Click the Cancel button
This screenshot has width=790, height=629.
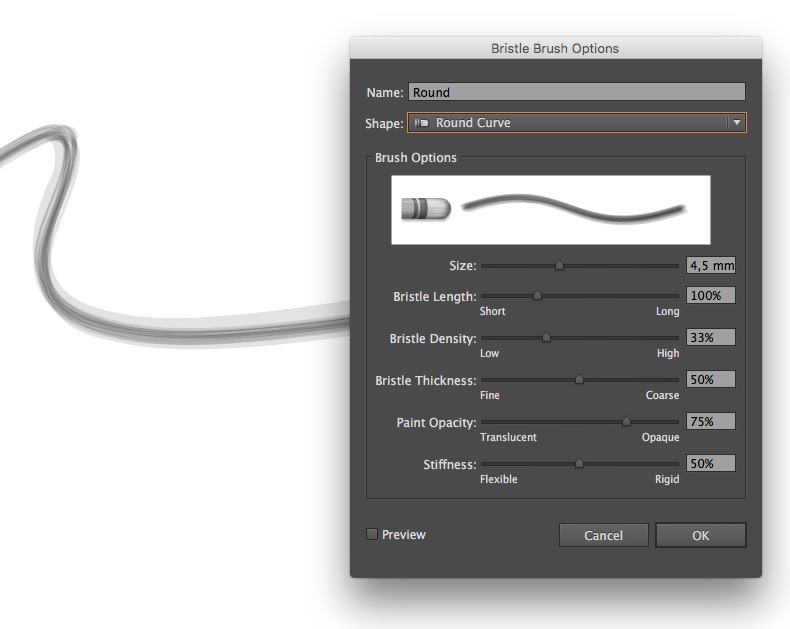click(x=604, y=535)
